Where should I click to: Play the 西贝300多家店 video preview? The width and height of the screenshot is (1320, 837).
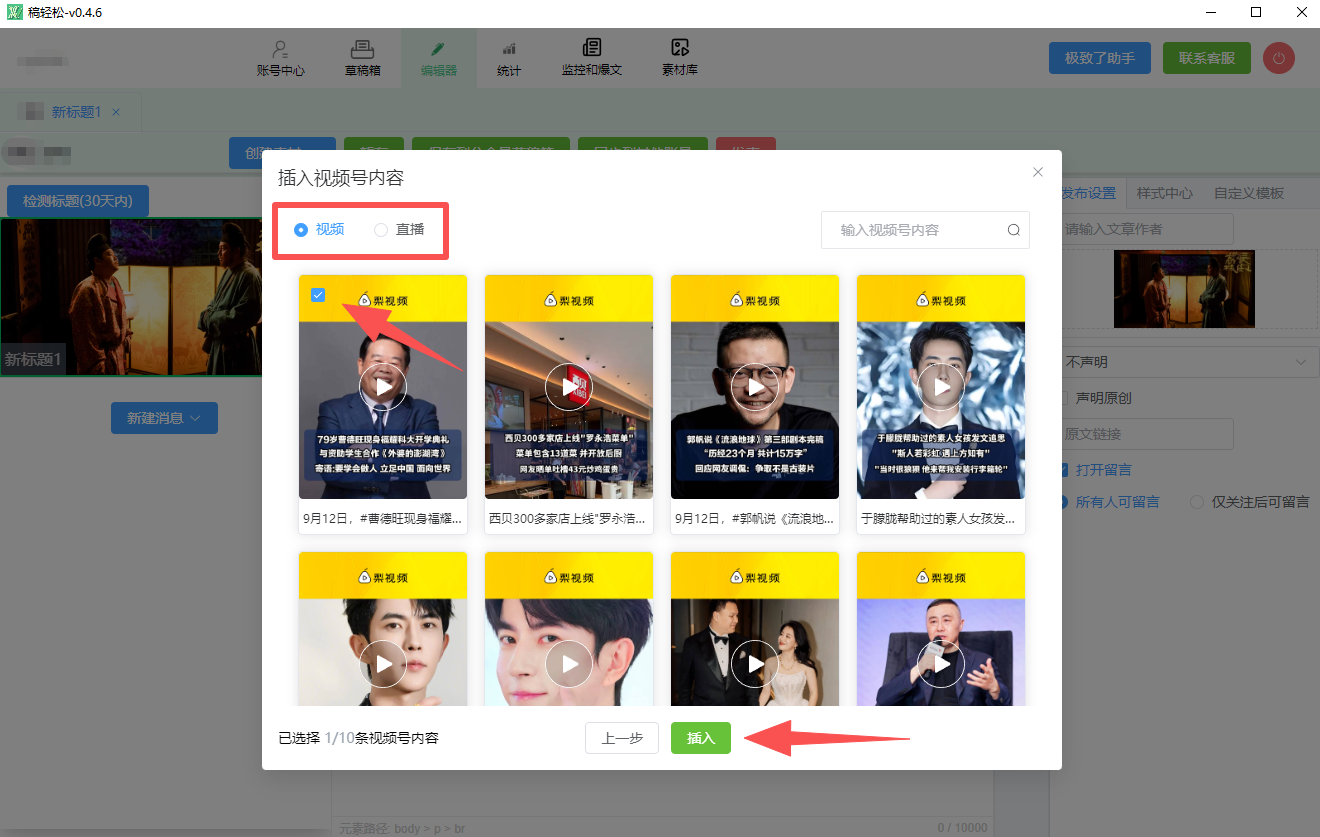coord(569,386)
